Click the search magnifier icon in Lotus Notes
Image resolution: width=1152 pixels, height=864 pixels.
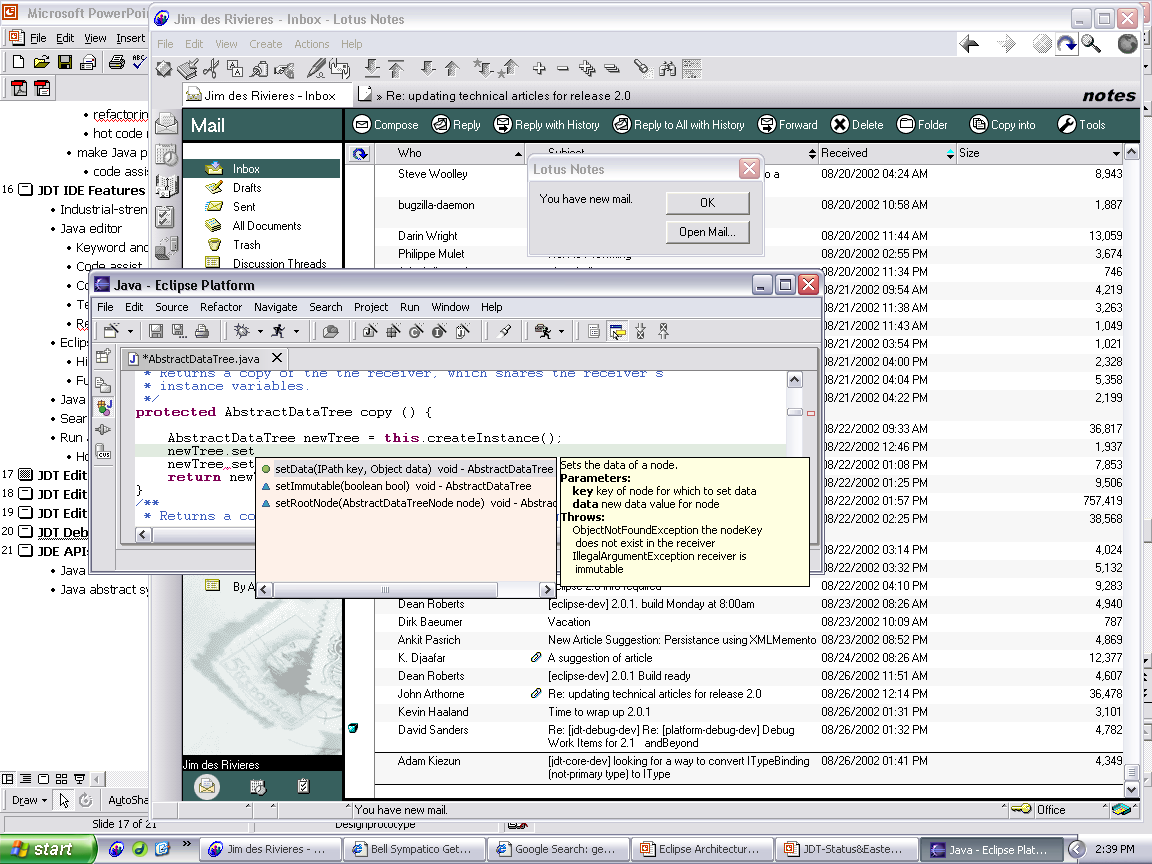(x=1090, y=44)
